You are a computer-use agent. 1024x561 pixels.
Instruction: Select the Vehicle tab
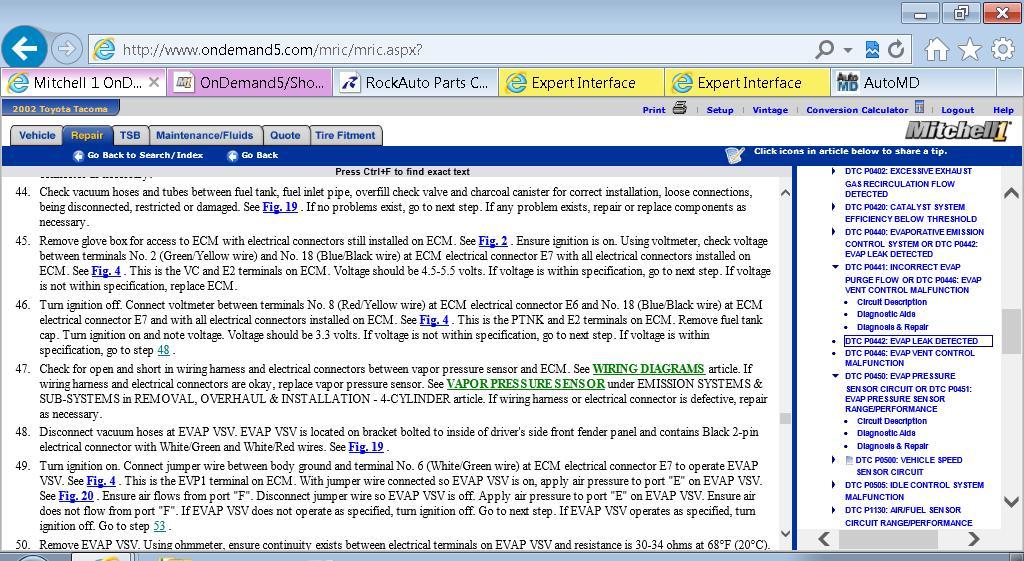(x=37, y=135)
